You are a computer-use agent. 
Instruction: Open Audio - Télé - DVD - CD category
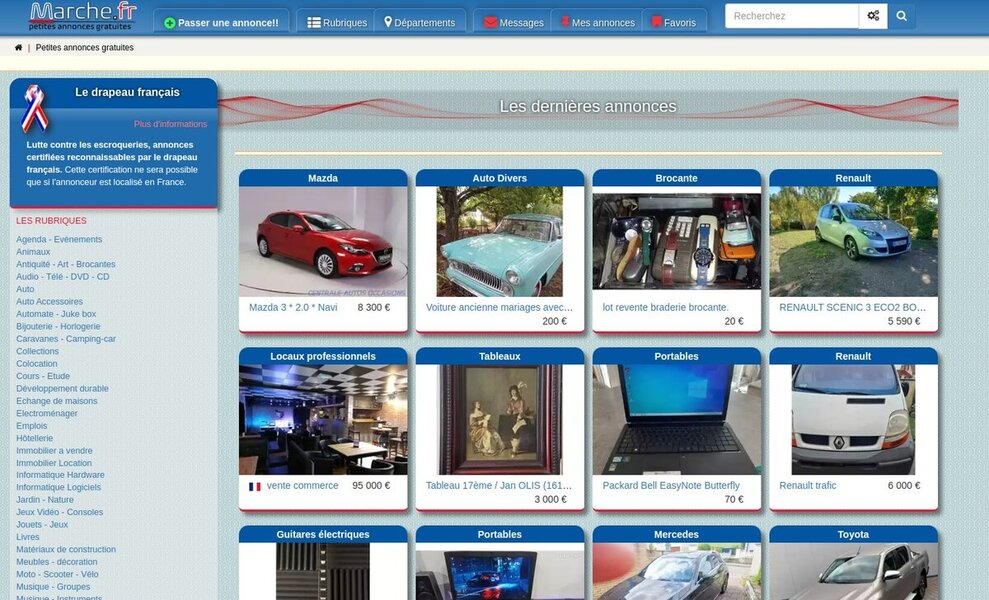(x=62, y=276)
